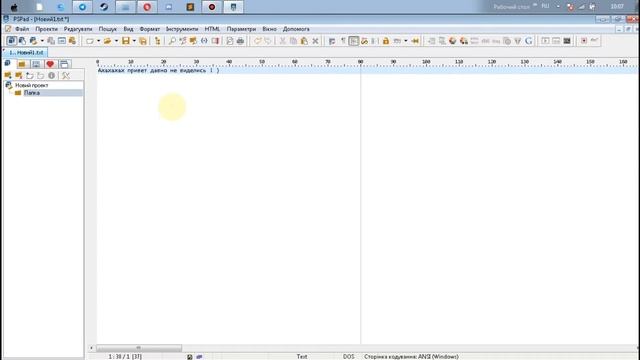Screen dimensions: 640x360
Task: Click the save floppy disk icon
Action: (126, 41)
